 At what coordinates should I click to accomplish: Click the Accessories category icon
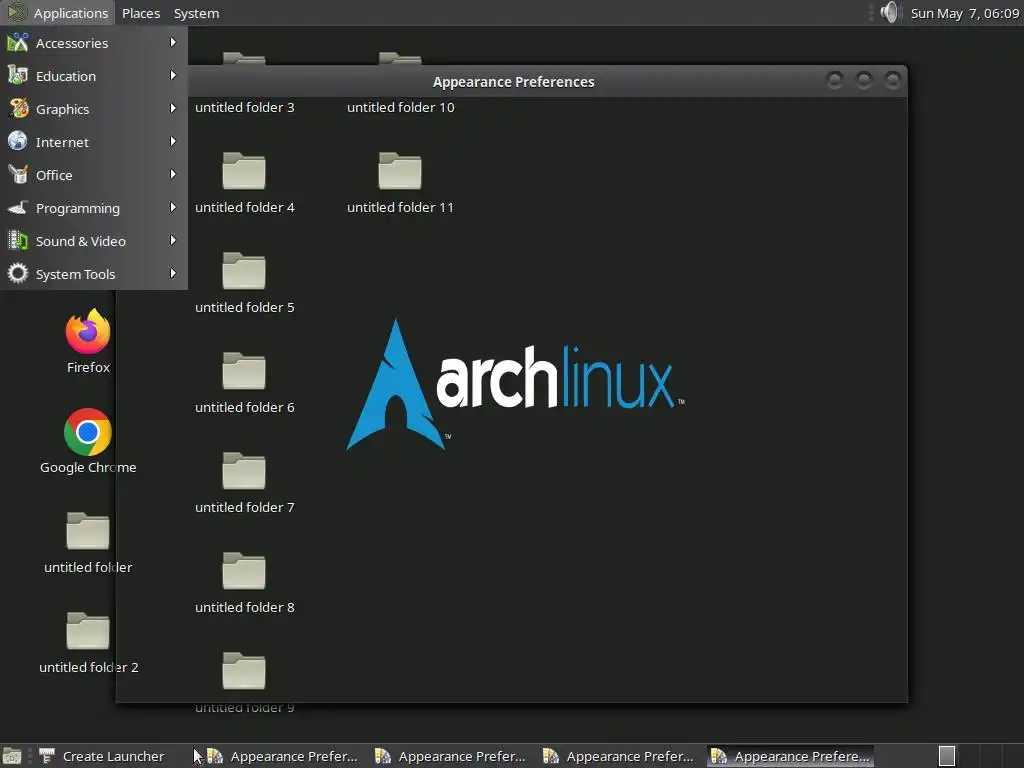[x=18, y=43]
